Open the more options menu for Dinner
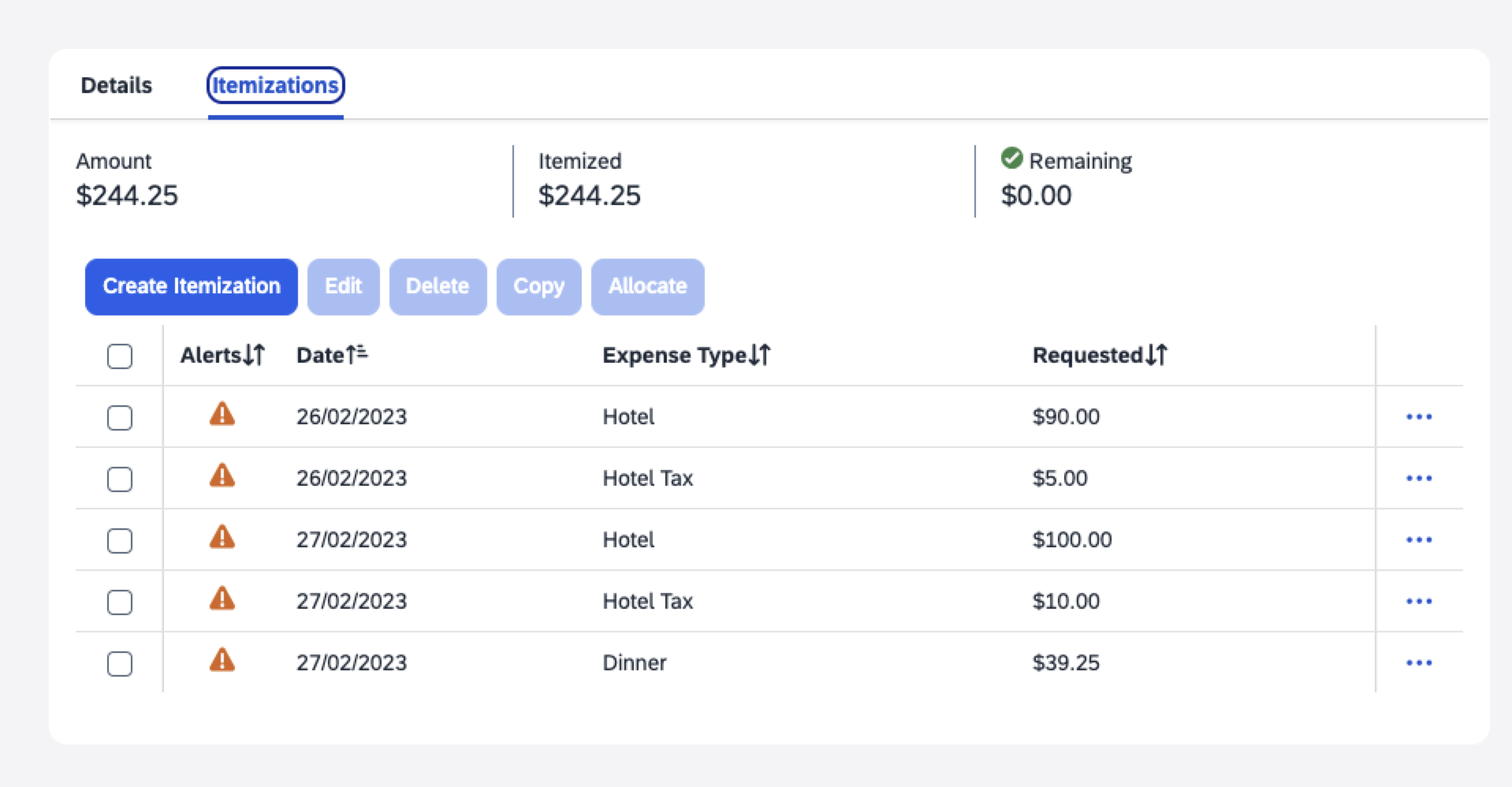Viewport: 1512px width, 787px height. click(1419, 662)
